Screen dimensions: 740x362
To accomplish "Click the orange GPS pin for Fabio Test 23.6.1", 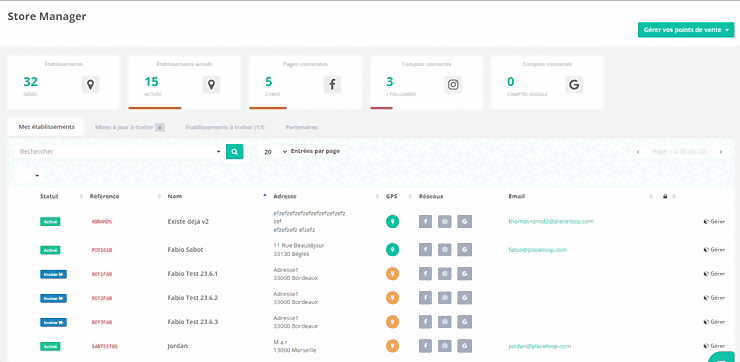I will pos(393,274).
